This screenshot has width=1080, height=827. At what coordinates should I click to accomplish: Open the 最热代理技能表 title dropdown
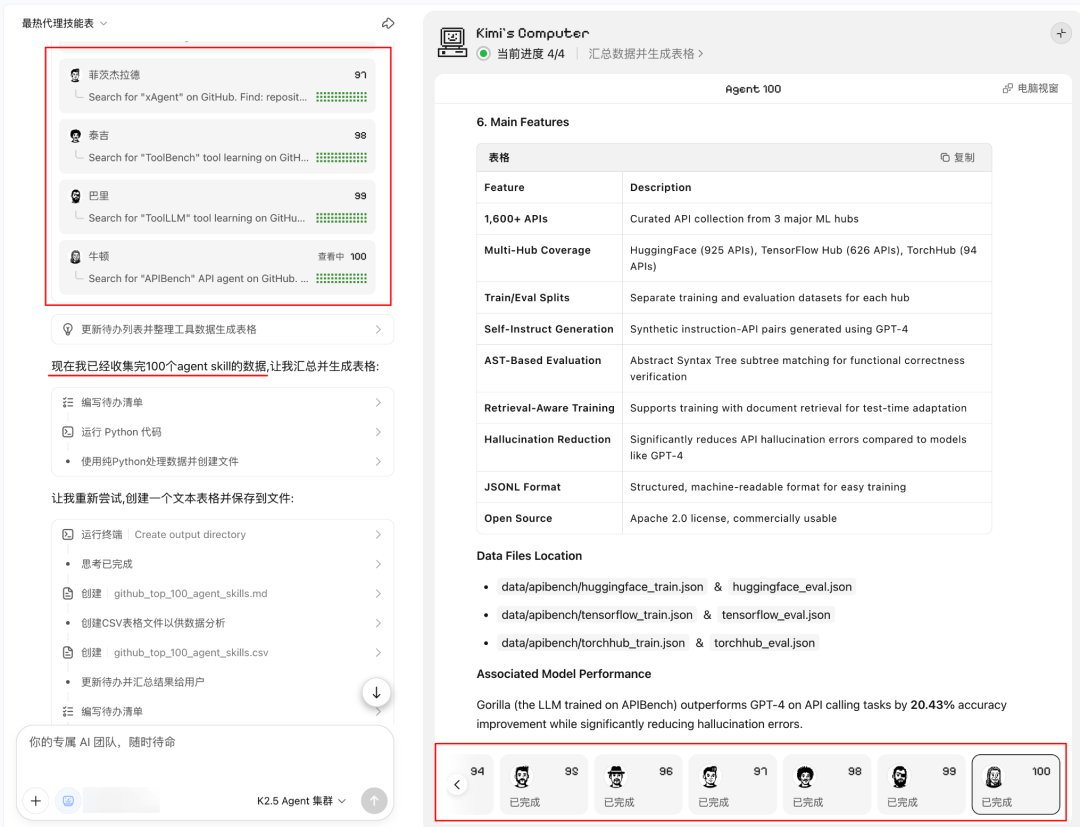coord(64,23)
